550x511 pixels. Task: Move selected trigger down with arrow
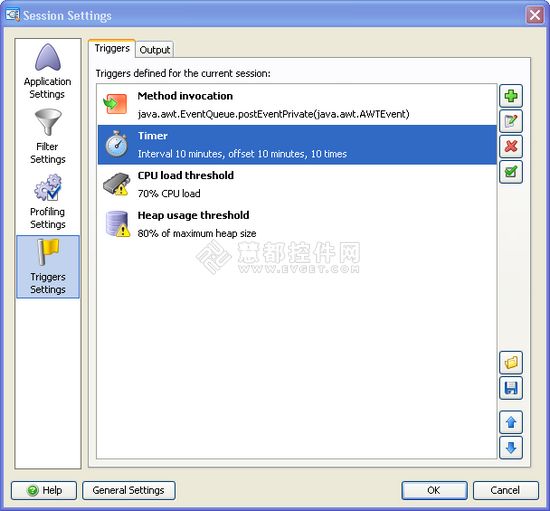[511, 448]
